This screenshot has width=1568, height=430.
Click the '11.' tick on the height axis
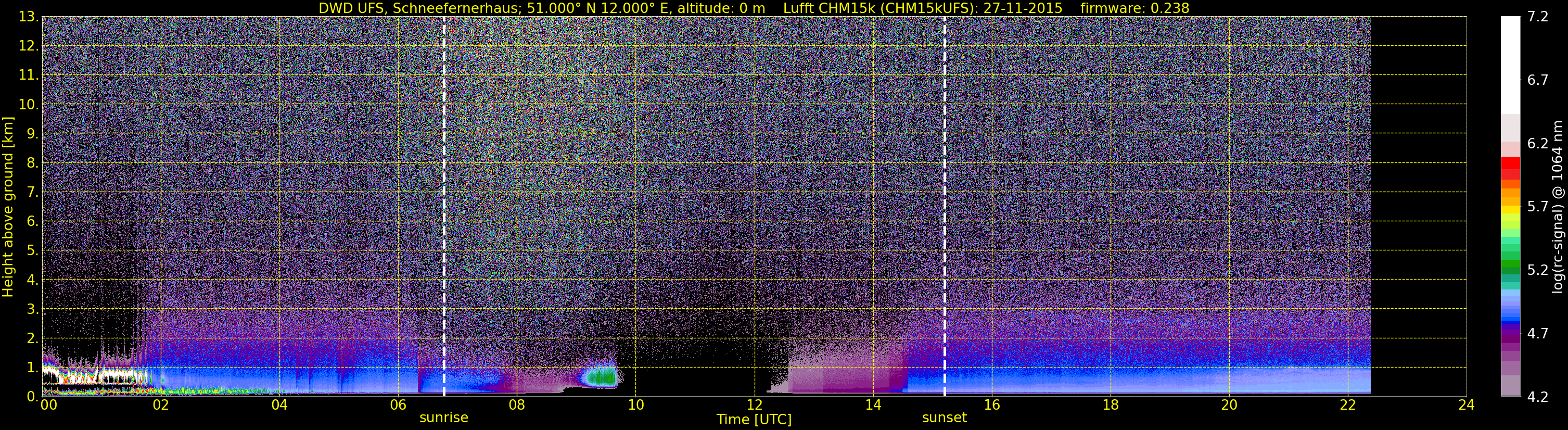pyautogui.click(x=29, y=75)
